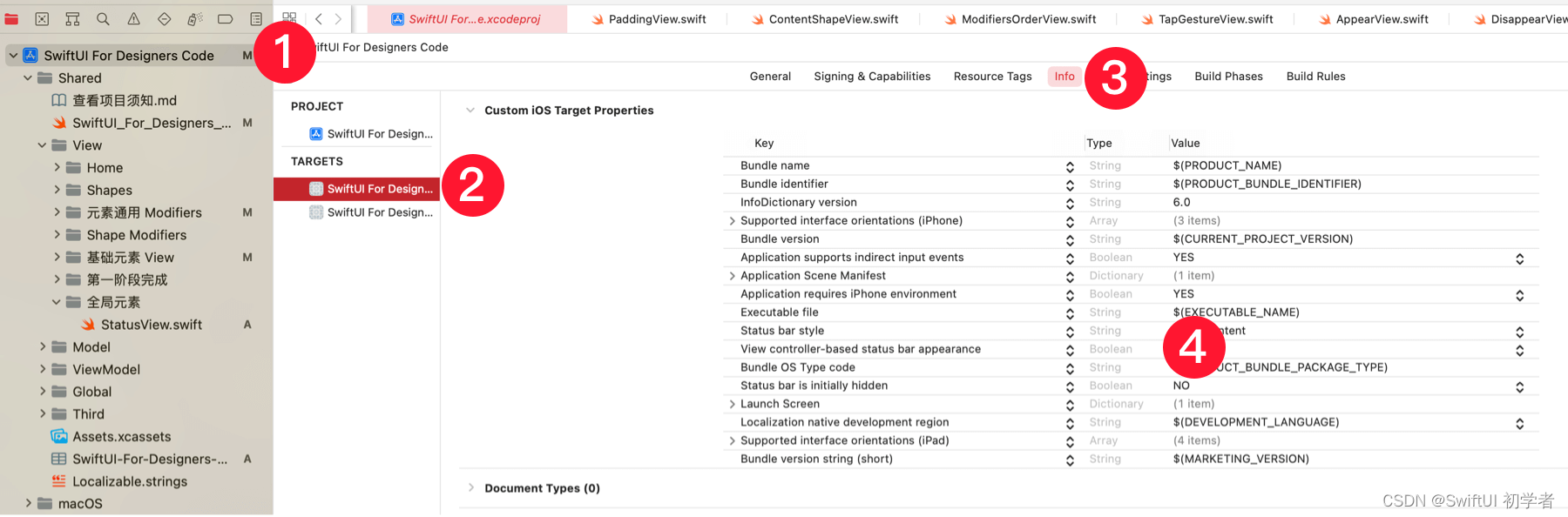This screenshot has width=1568, height=517.
Task: Open value popup for View controller-based status bar appearance
Action: click(1519, 350)
